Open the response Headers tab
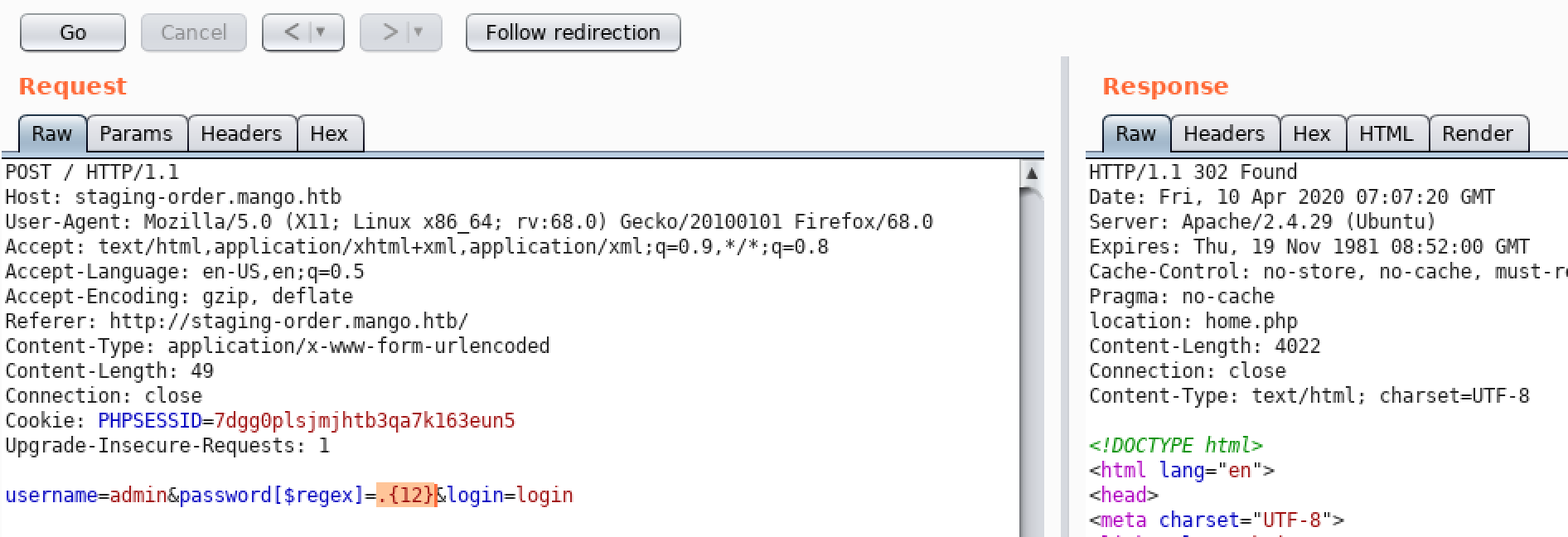1568x537 pixels. tap(1224, 133)
